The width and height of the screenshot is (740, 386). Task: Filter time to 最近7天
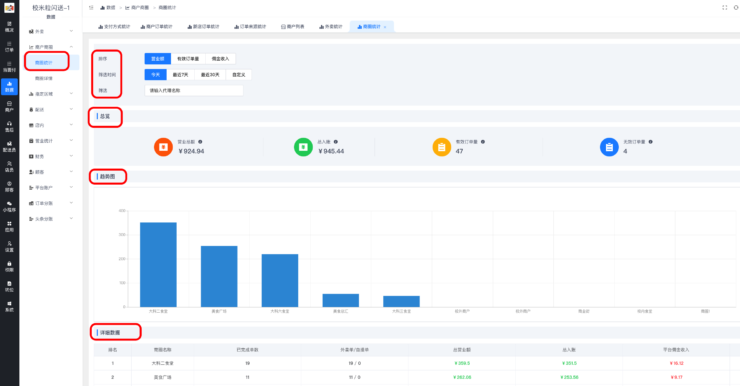(180, 75)
